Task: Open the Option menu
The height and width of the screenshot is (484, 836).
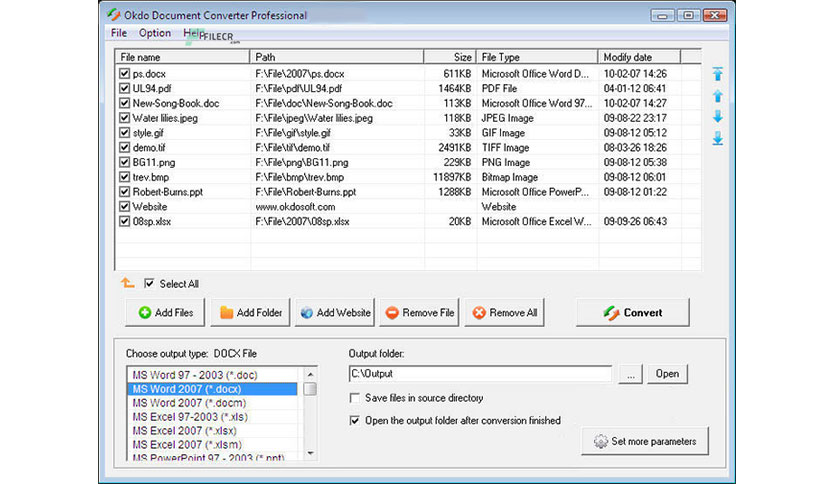Action: coord(155,33)
